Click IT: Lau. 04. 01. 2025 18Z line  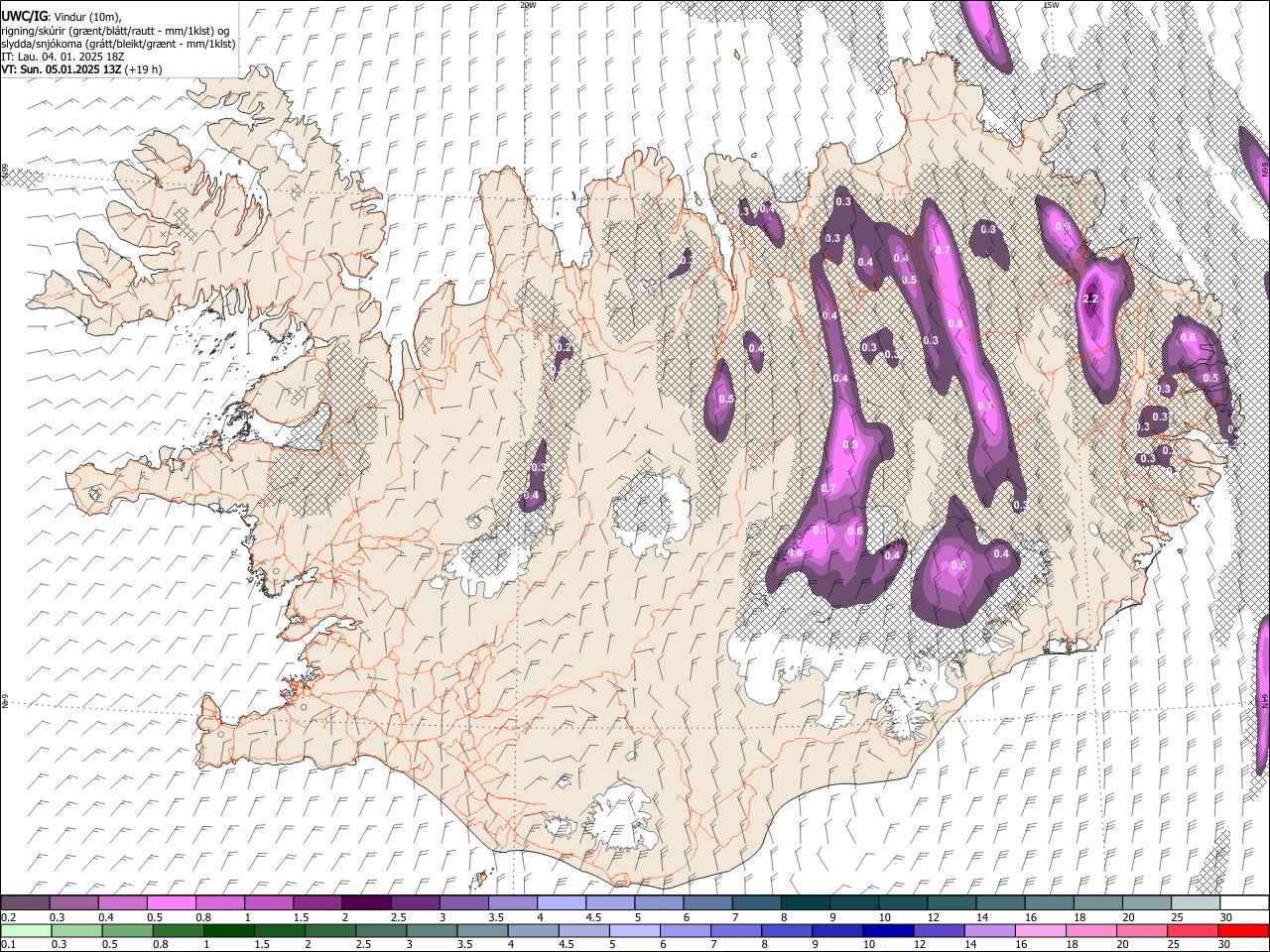(x=63, y=57)
